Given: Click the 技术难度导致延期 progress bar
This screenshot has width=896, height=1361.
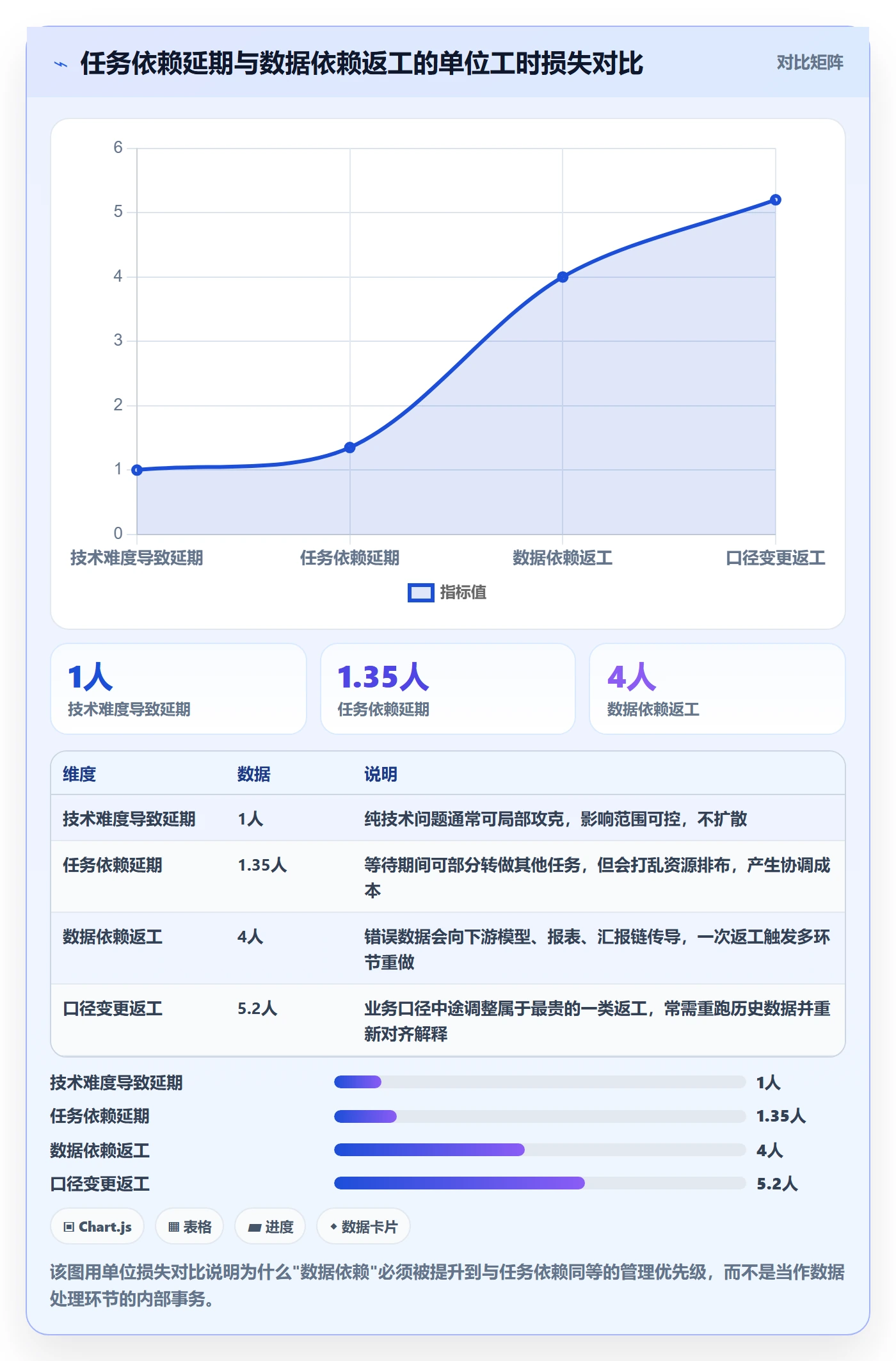Looking at the screenshot, I should (540, 1082).
